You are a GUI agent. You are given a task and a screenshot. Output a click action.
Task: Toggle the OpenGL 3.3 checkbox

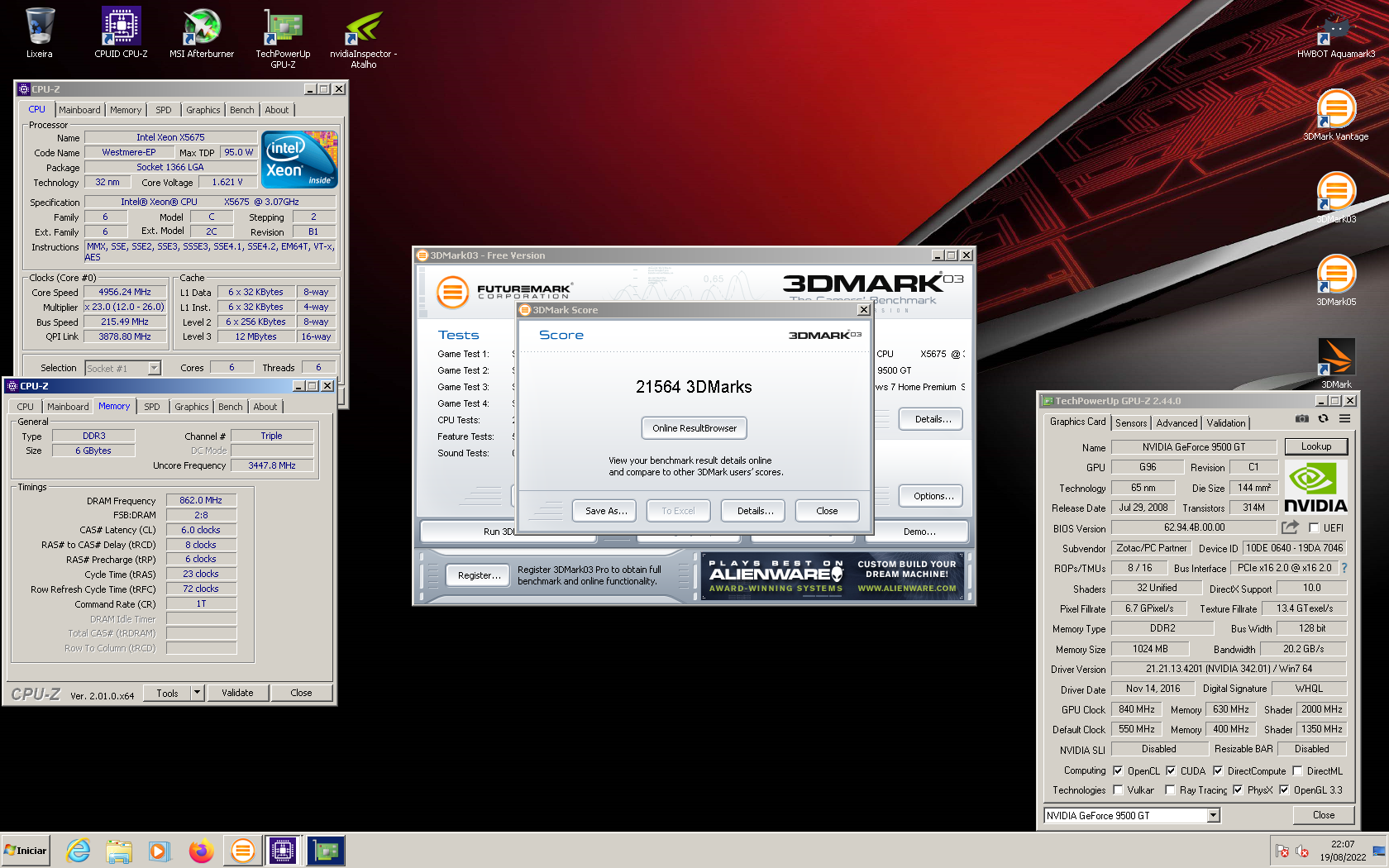coord(1284,789)
